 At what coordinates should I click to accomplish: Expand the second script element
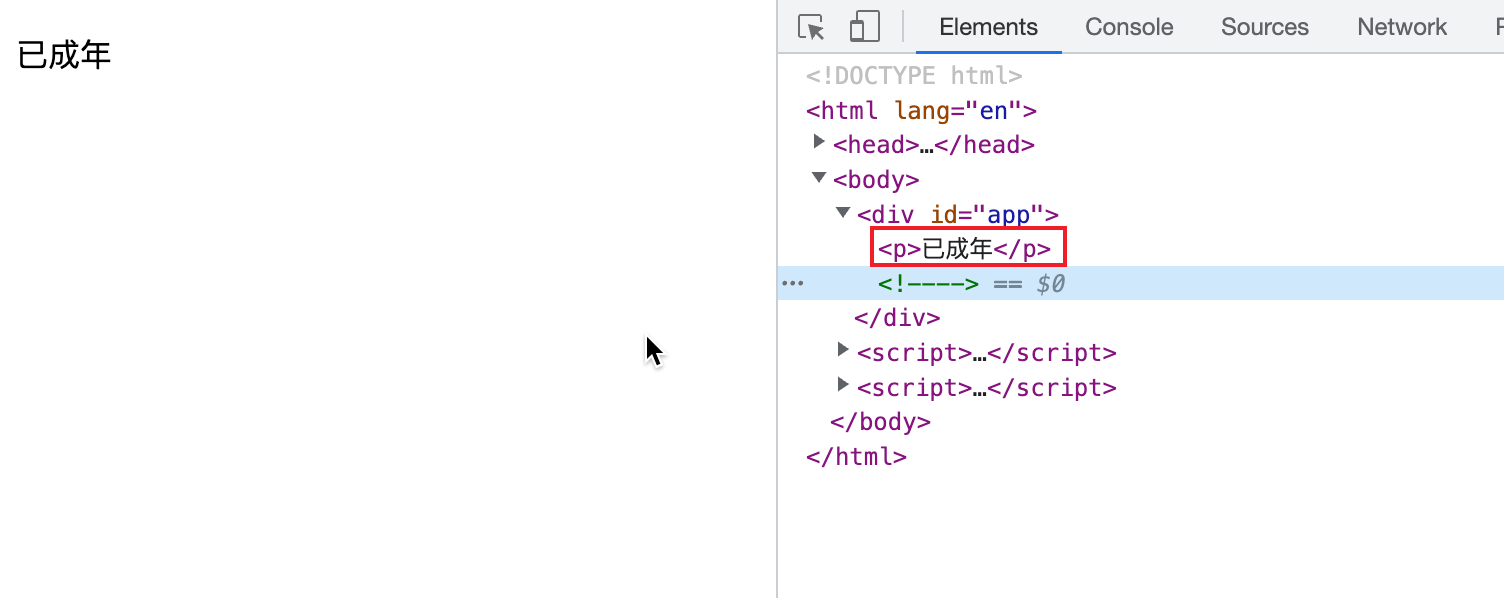click(x=843, y=385)
